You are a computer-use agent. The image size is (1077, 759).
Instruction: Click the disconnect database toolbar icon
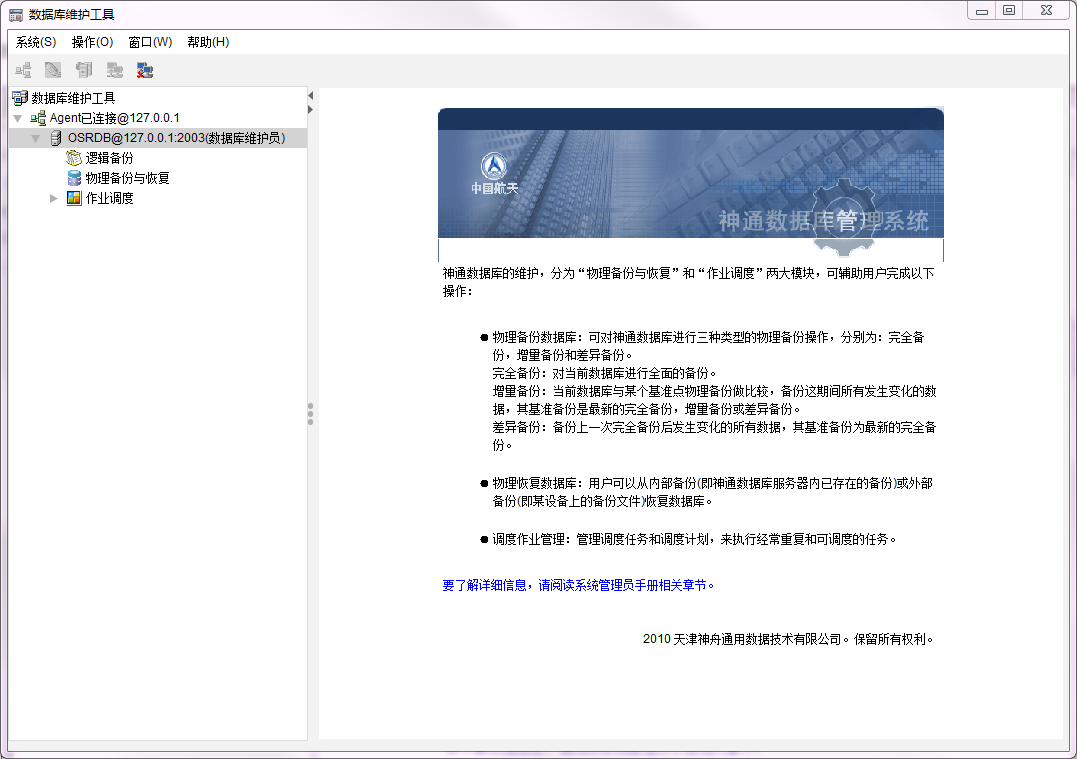[x=145, y=70]
